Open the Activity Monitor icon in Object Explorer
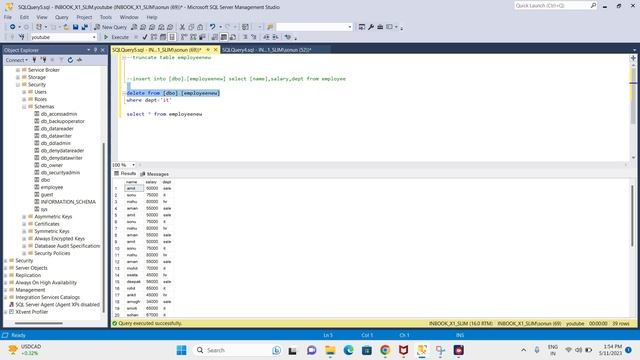The width and height of the screenshot is (640, 360). 79,60
